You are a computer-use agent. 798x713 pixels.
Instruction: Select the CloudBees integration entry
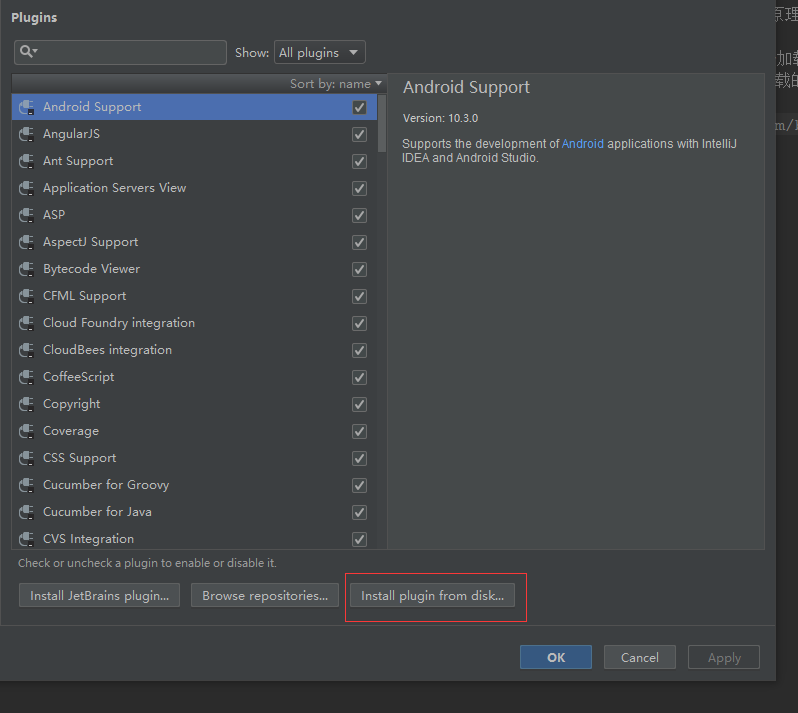[x=194, y=350]
